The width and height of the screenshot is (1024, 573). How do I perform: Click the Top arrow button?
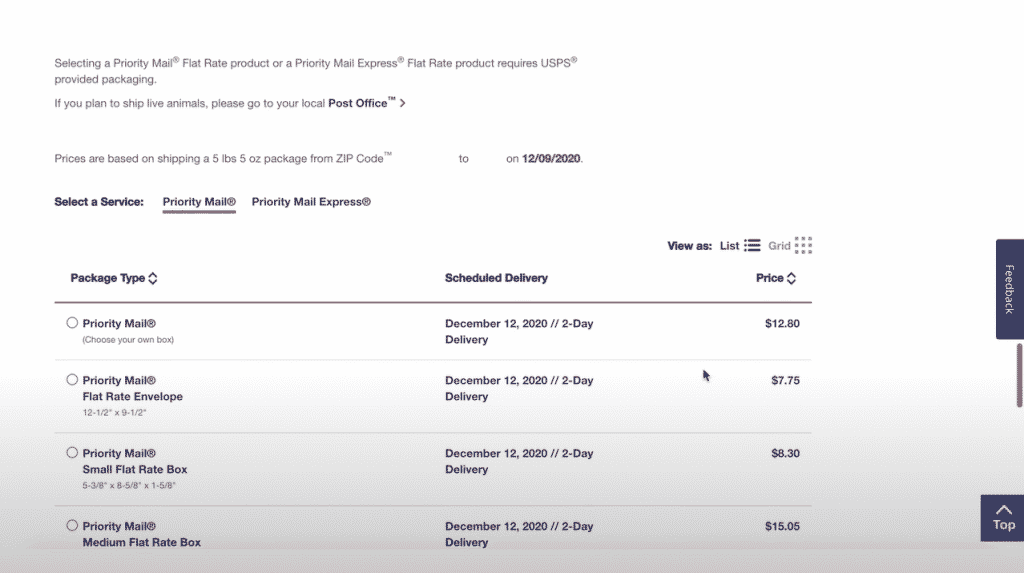(x=1002, y=518)
